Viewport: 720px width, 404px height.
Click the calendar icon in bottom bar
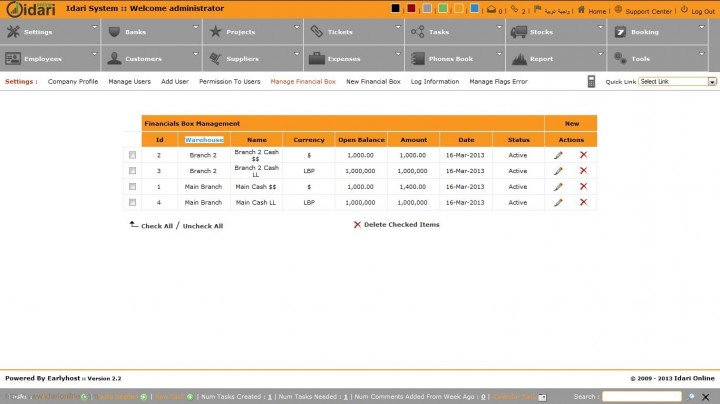pos(542,397)
